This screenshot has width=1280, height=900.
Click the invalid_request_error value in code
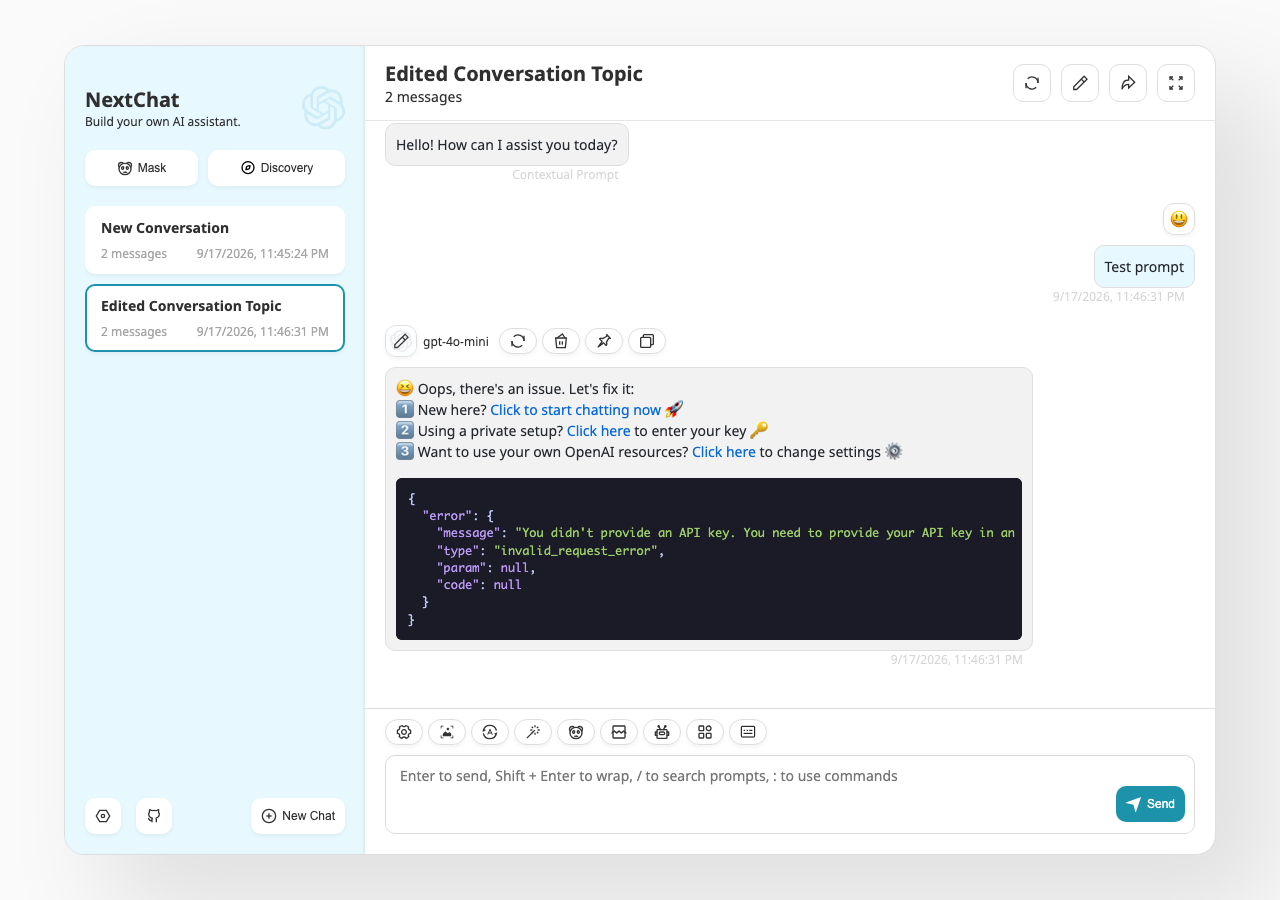coord(576,551)
